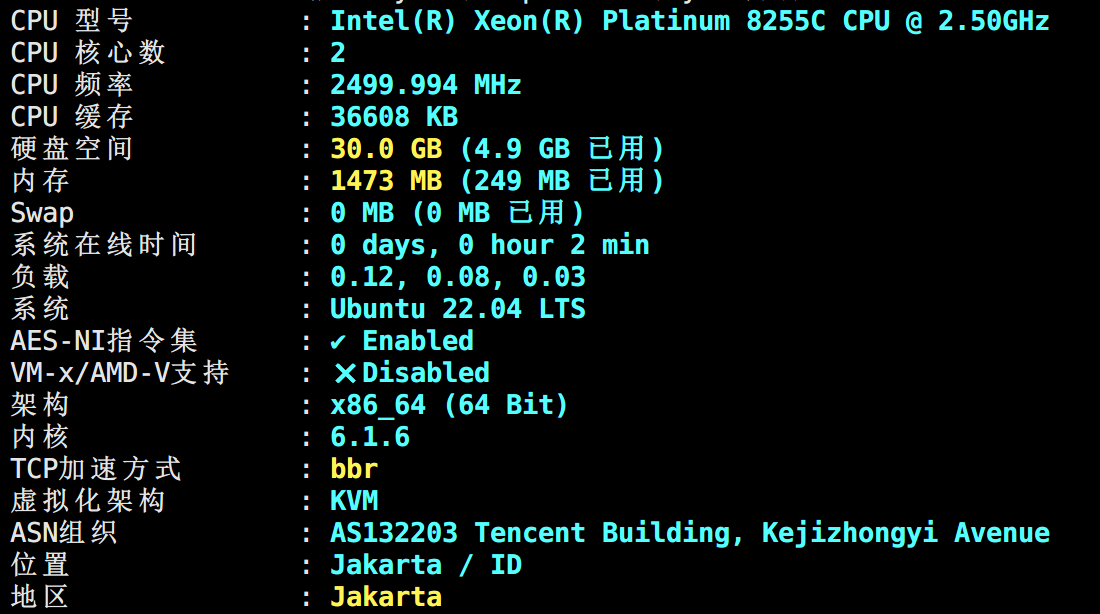This screenshot has width=1100, height=614.
Task: Click the "ASN组织" label
Action: [64, 533]
